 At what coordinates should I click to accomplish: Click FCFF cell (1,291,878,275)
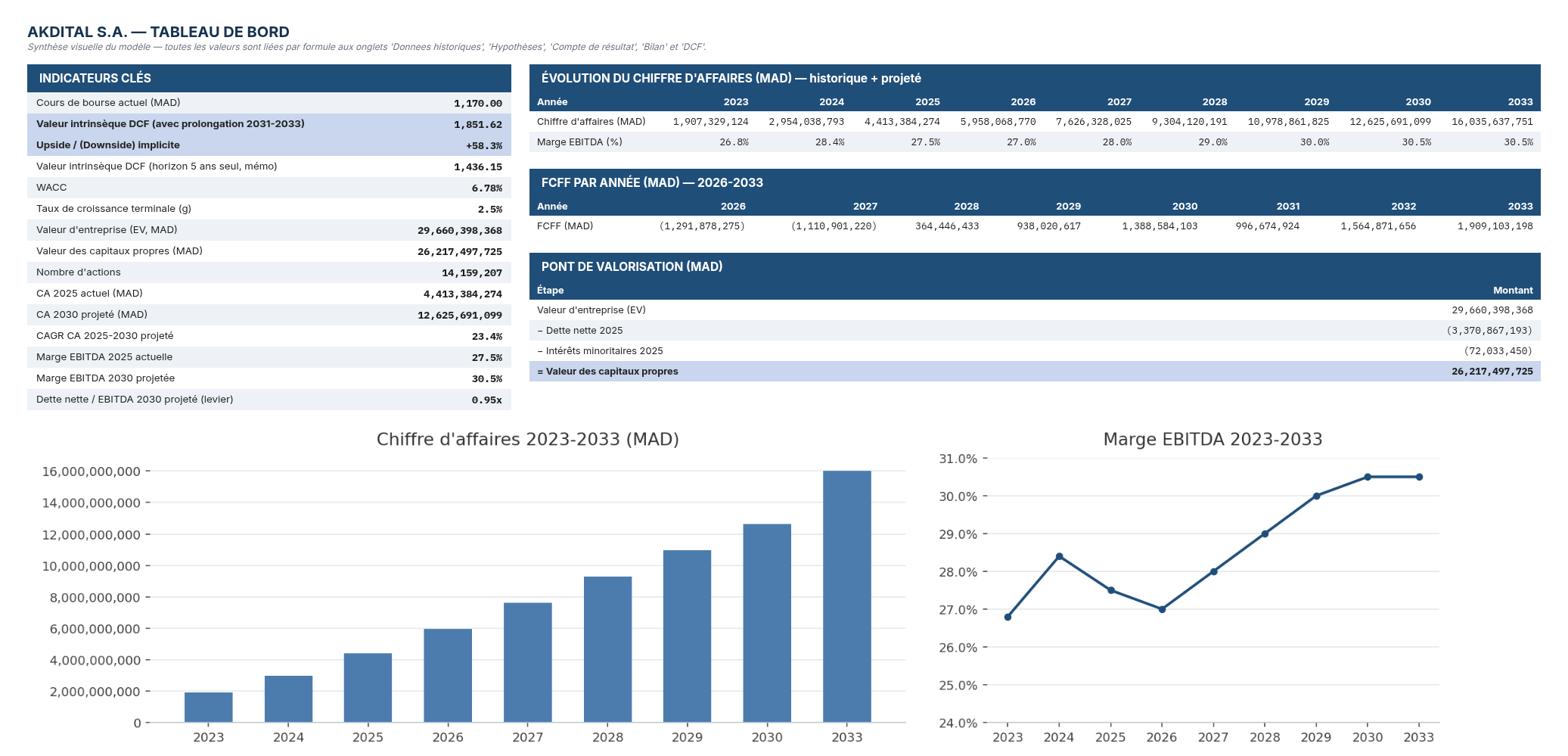[x=702, y=226]
